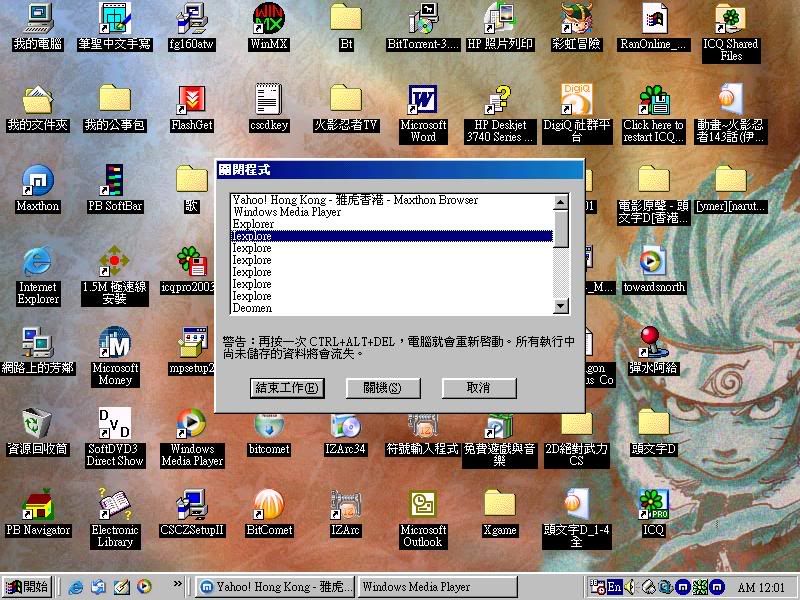
Task: Expand the Quick Launch overflow chevron
Action: 178,584
